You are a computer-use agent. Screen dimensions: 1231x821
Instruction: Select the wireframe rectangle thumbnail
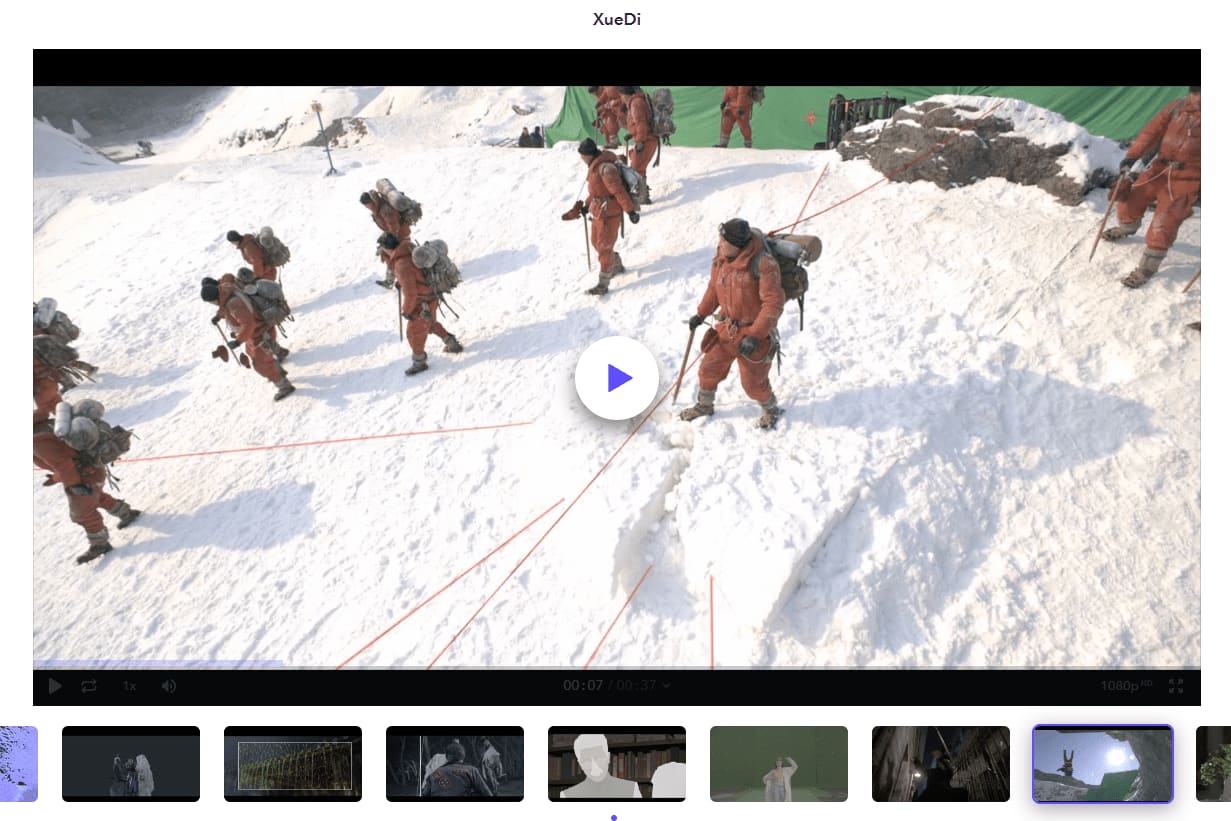click(293, 764)
